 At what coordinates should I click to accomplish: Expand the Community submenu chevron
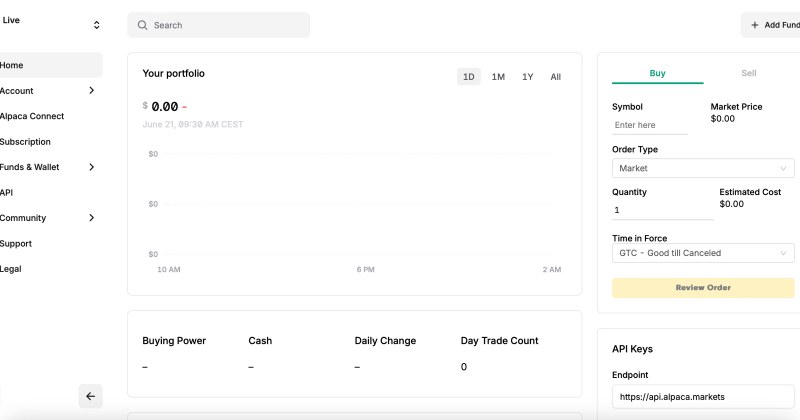tap(91, 218)
